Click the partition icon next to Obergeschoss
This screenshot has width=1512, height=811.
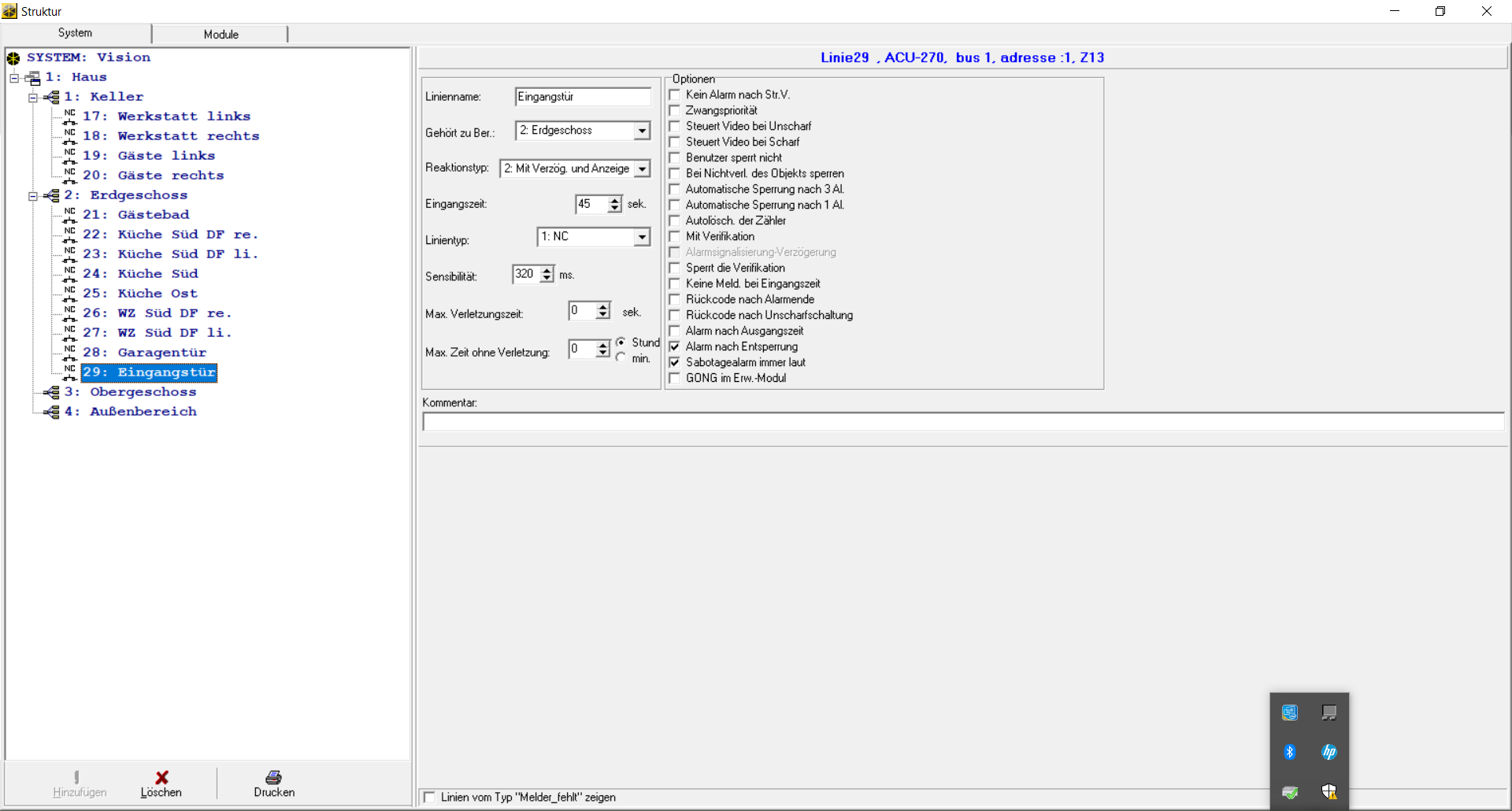point(52,392)
